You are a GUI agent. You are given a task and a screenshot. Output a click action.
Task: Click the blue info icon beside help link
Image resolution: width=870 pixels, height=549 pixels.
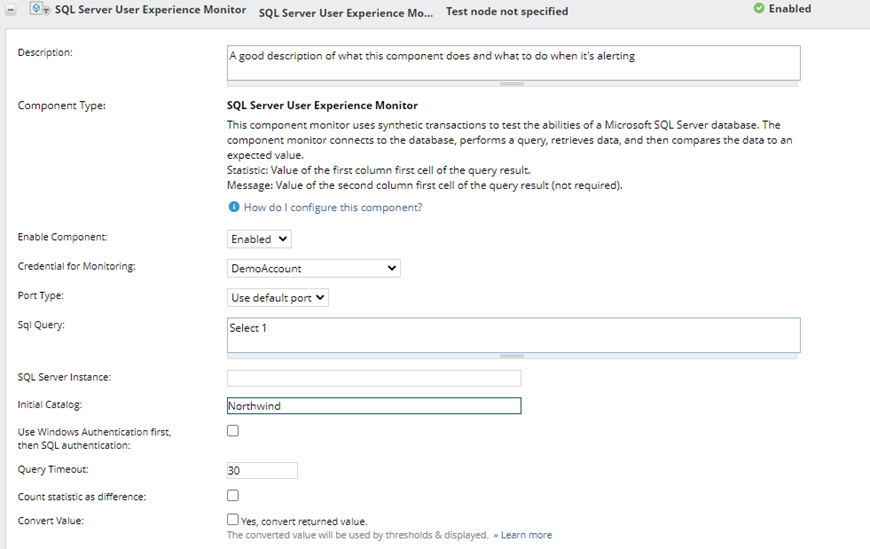234,207
